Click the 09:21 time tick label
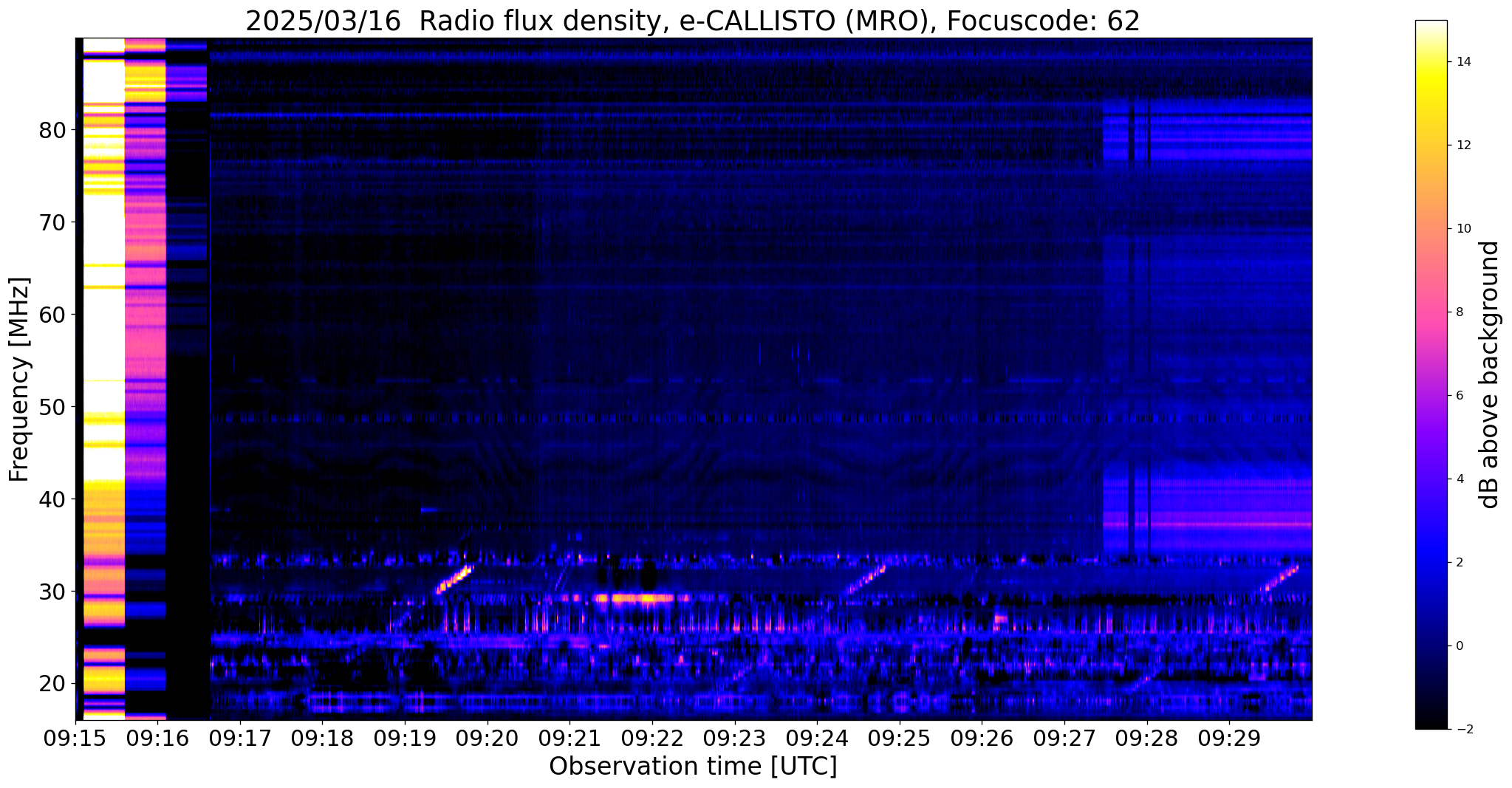The image size is (1512, 788). (569, 738)
